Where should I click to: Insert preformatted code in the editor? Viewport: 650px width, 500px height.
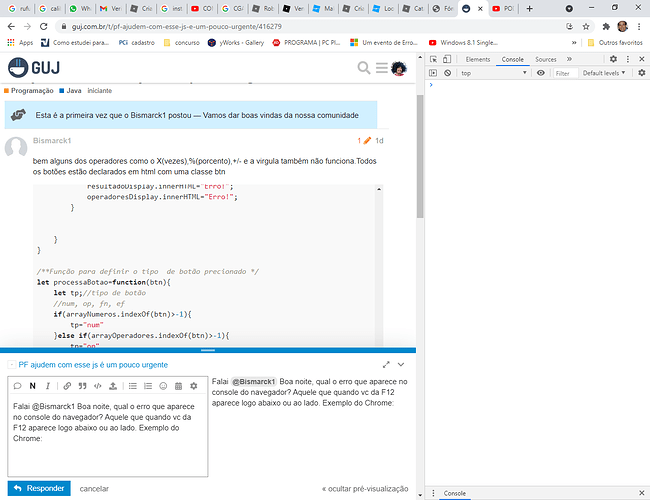click(97, 386)
